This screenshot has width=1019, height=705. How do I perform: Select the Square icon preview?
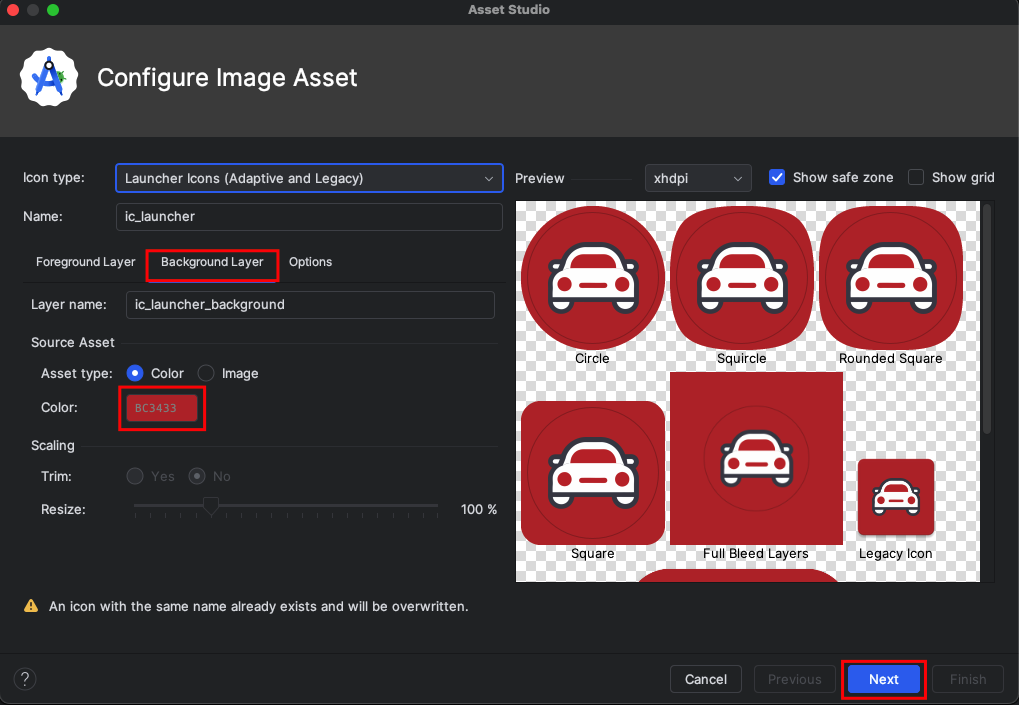[592, 473]
